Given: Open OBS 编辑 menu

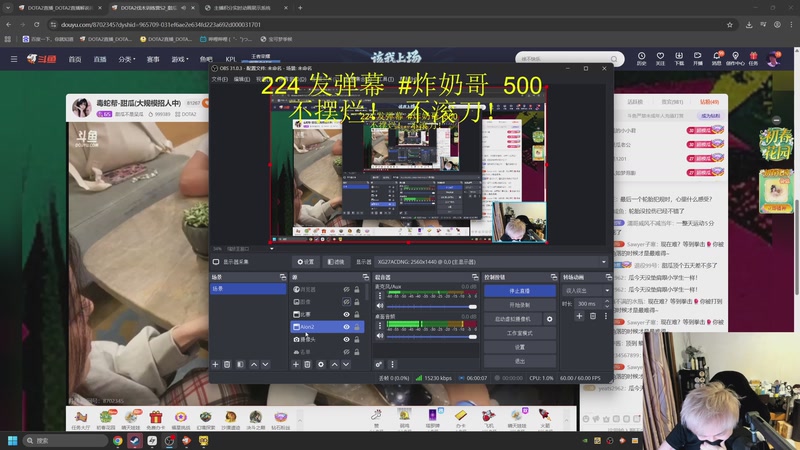Looking at the screenshot, I should [242, 79].
